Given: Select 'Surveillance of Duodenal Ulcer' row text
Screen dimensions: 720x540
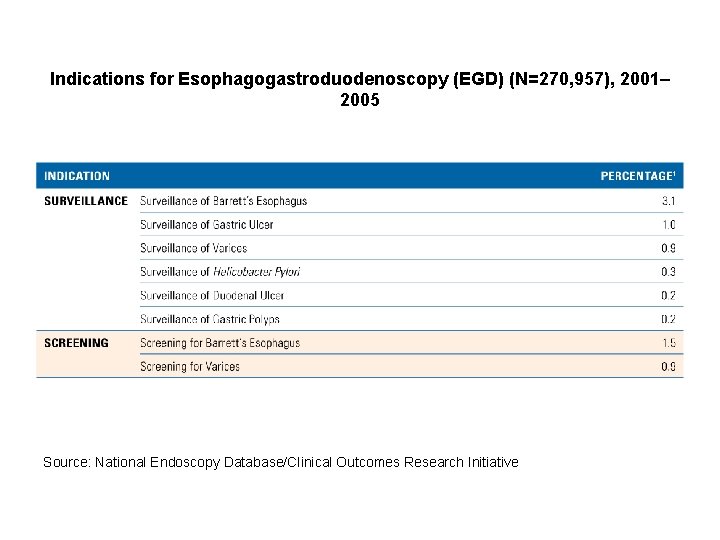Looking at the screenshot, I should click(x=212, y=295).
